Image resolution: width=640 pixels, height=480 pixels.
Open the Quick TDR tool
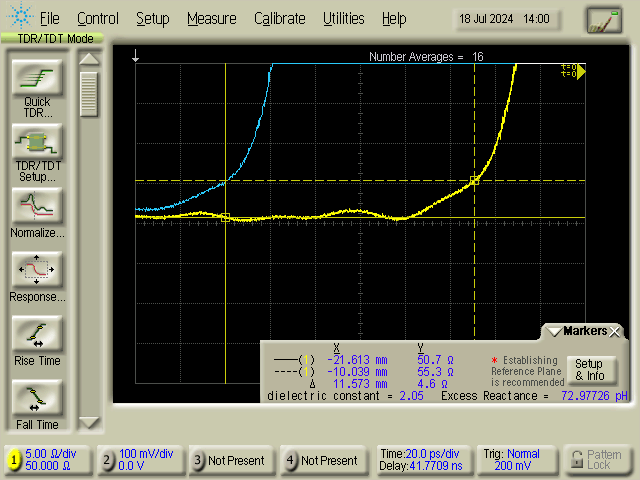point(37,78)
